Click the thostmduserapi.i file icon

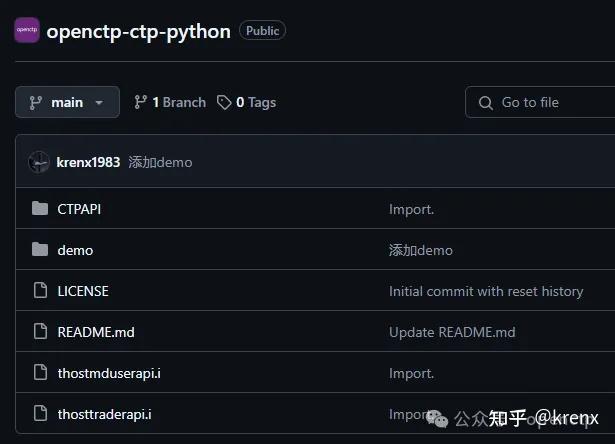40,373
